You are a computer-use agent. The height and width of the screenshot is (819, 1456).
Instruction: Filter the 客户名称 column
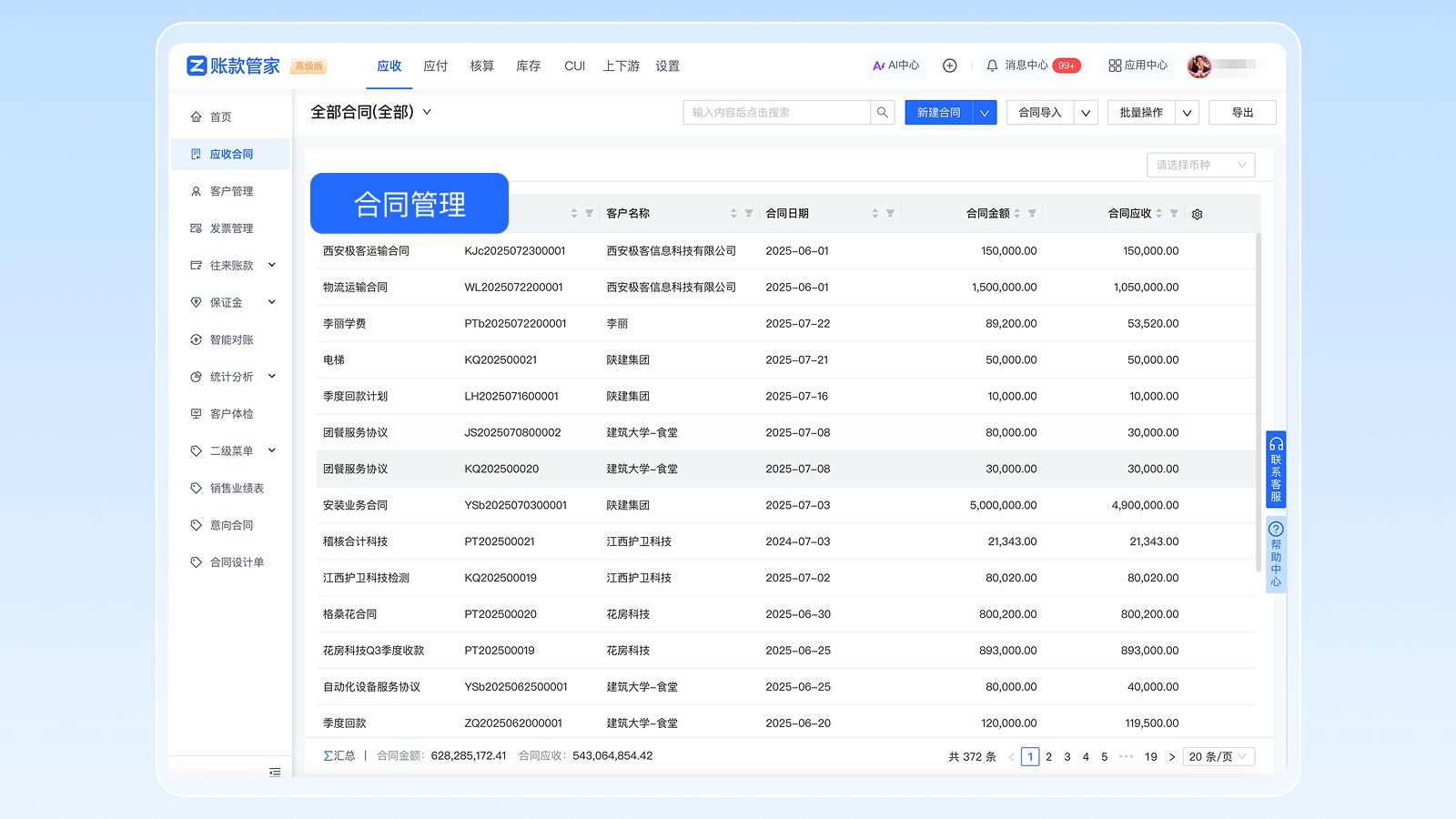[x=749, y=214]
